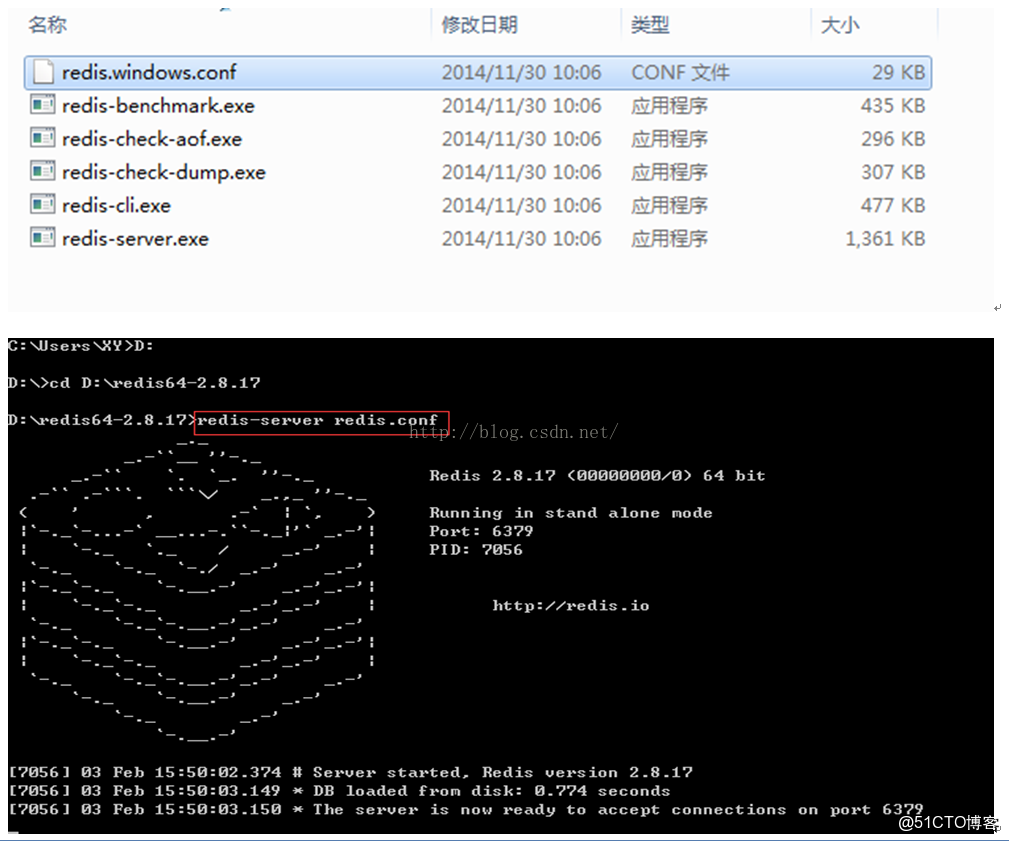The image size is (1009, 842).
Task: Select the file name redis-cli.exe
Action: 116,206
